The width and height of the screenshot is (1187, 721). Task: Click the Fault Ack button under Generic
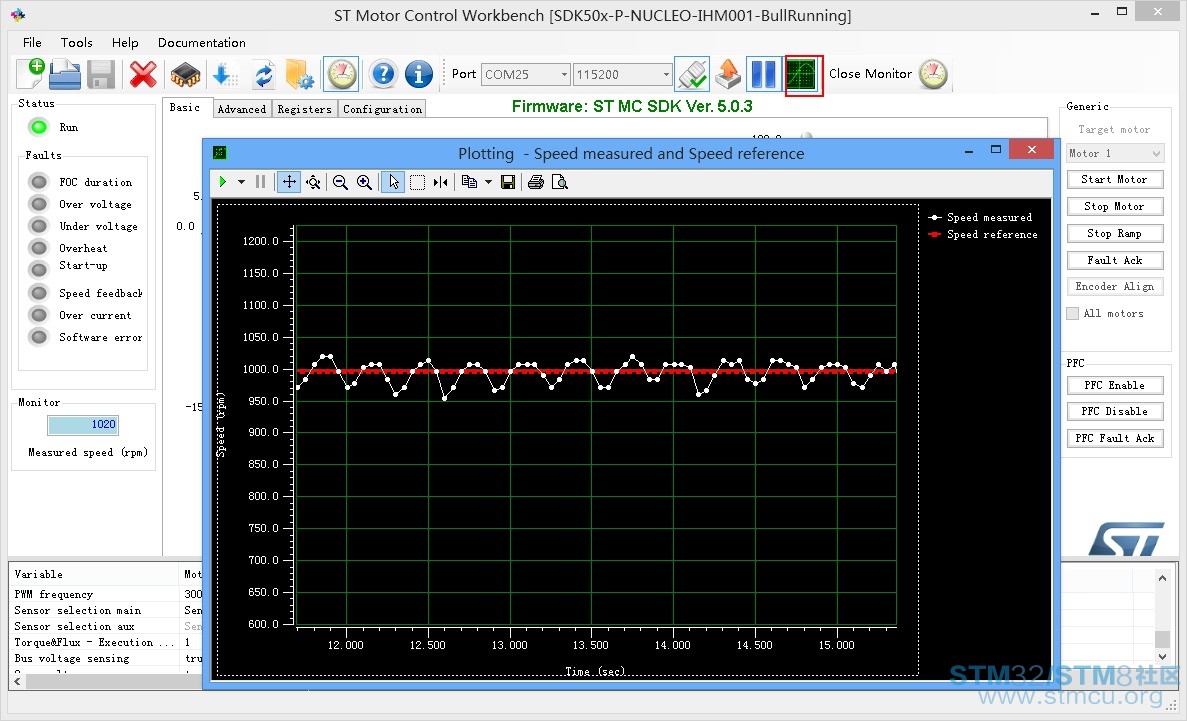pyautogui.click(x=1114, y=260)
